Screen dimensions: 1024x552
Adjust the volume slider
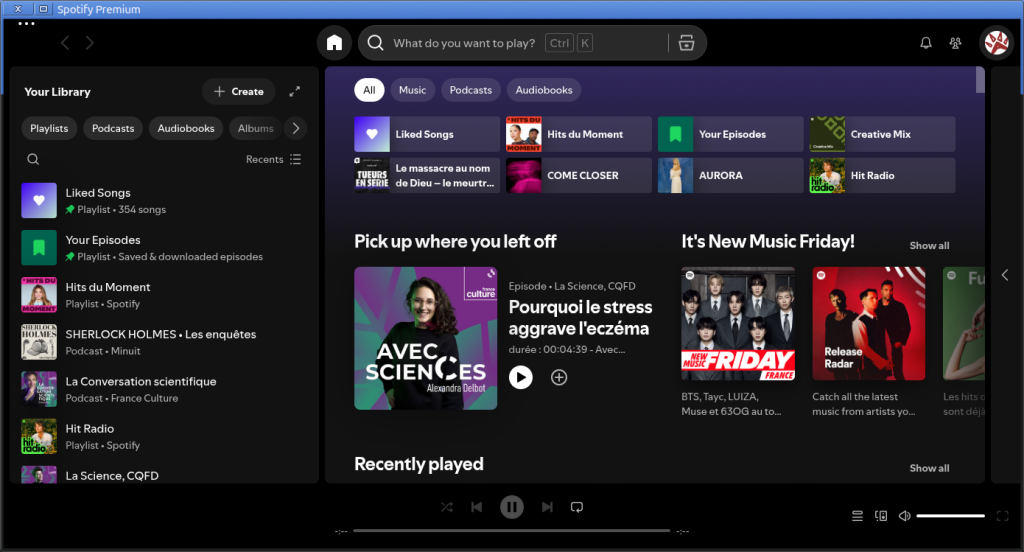coord(950,516)
